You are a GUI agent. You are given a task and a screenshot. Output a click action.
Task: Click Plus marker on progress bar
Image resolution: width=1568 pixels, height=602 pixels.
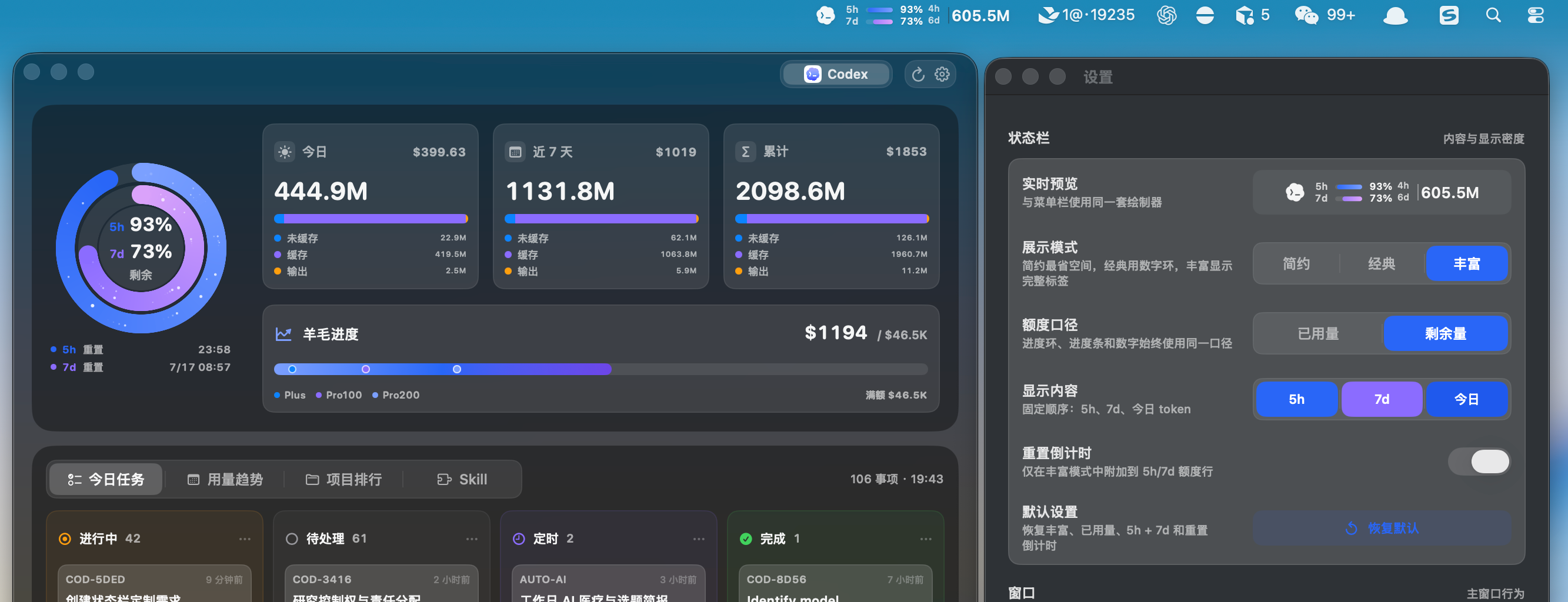pyautogui.click(x=292, y=369)
